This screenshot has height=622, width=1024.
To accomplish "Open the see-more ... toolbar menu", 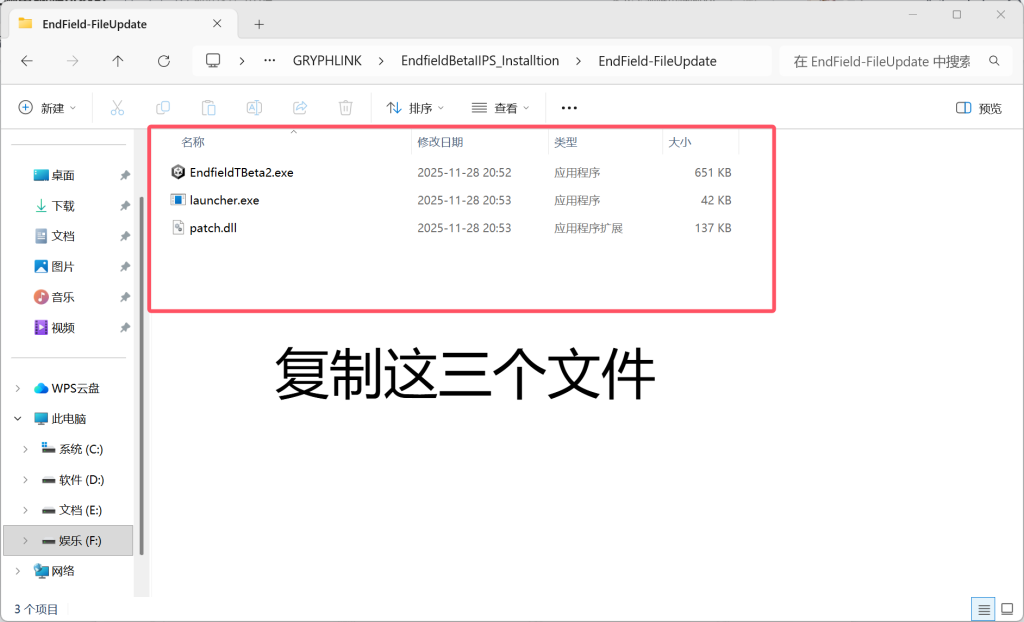I will click(x=568, y=107).
